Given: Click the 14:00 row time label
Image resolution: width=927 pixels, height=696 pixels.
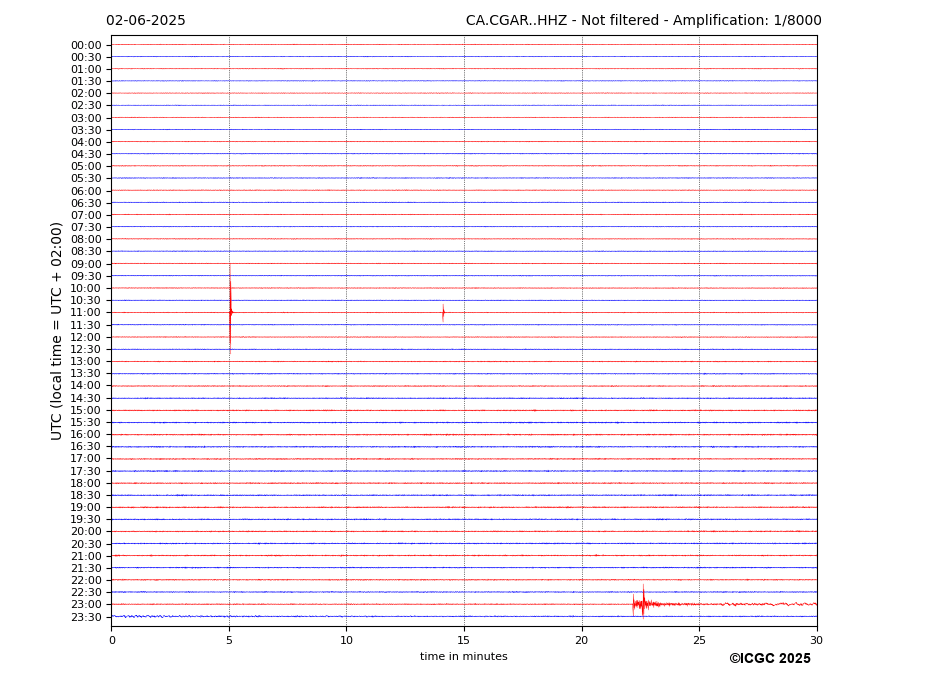Looking at the screenshot, I should point(86,386).
